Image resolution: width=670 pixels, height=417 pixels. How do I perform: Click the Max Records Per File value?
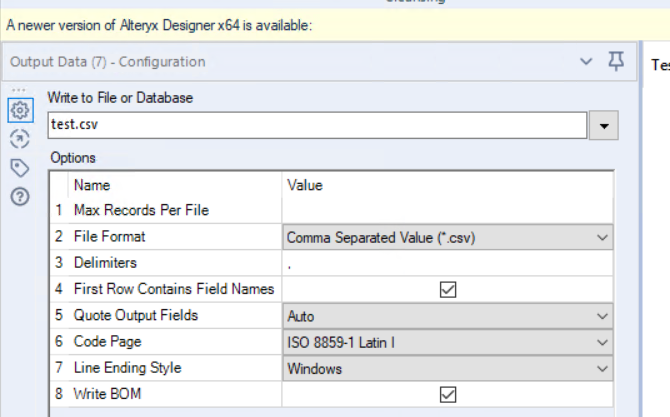[447, 211]
